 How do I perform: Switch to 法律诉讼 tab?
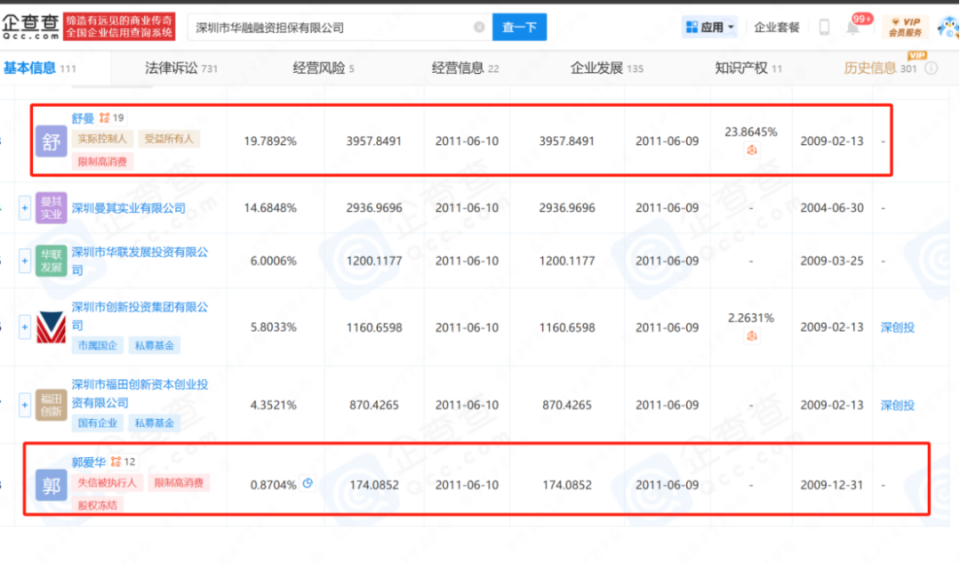pyautogui.click(x=181, y=68)
